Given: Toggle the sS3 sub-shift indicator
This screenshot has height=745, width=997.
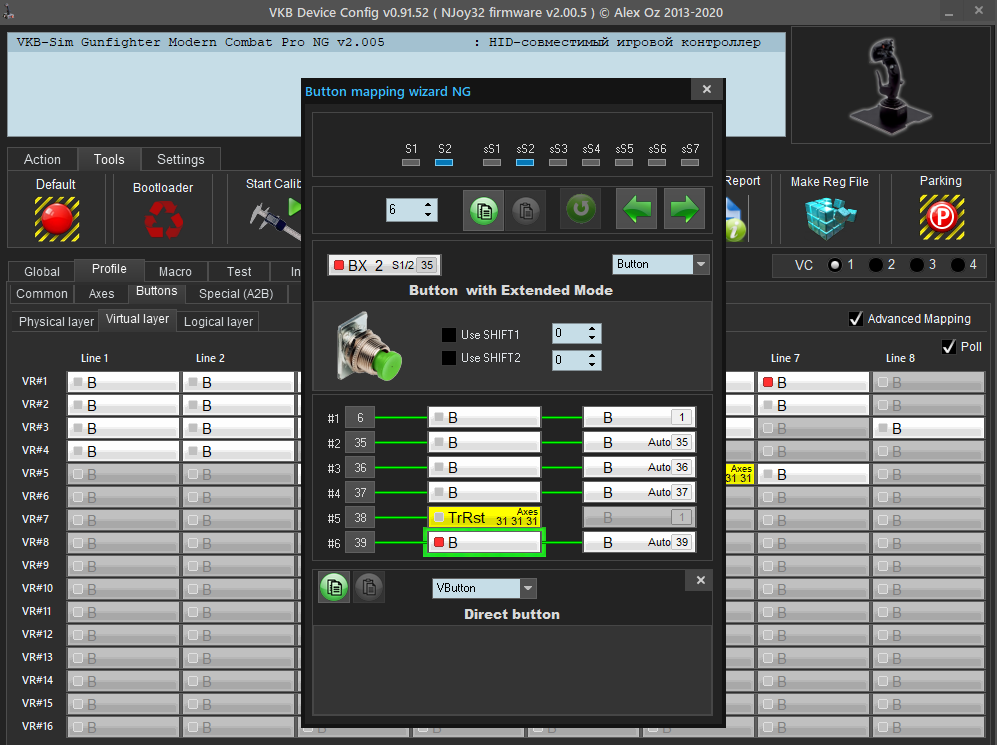Looking at the screenshot, I should coord(558,163).
